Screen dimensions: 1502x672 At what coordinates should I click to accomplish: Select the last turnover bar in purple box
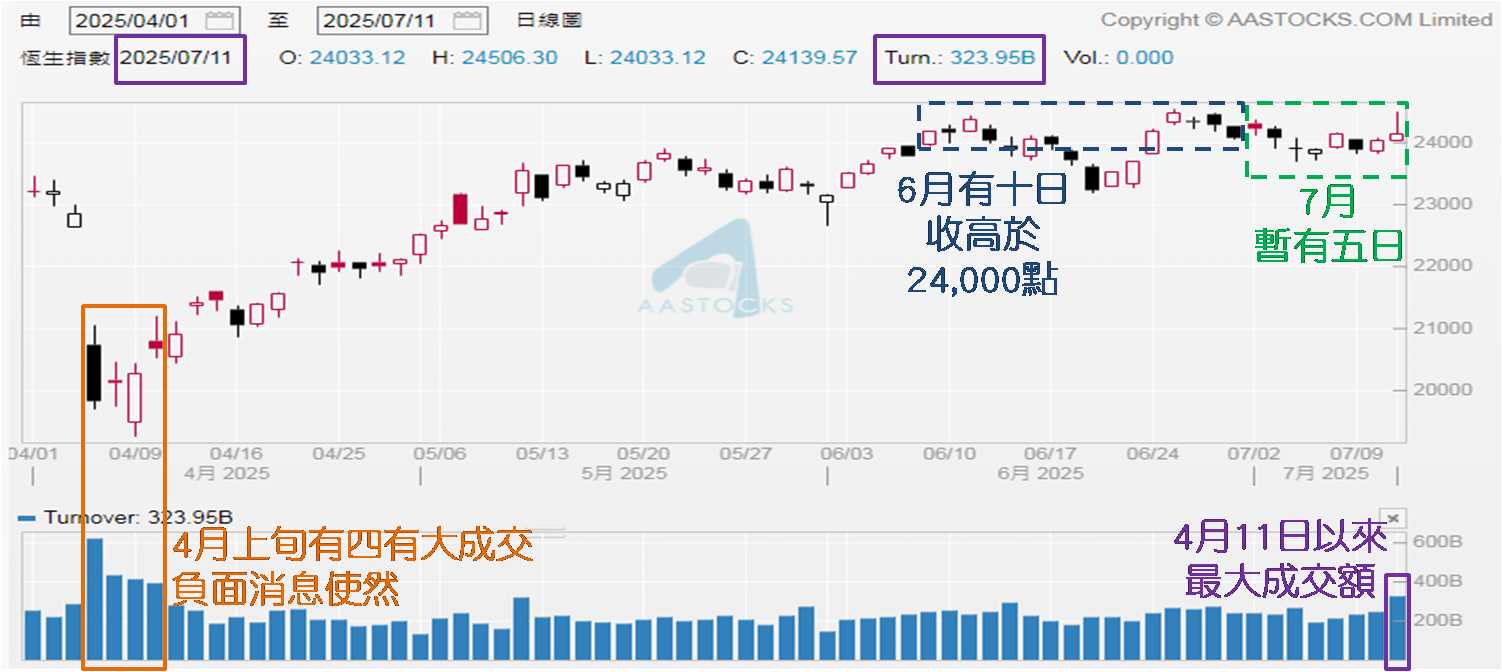coord(1397,626)
